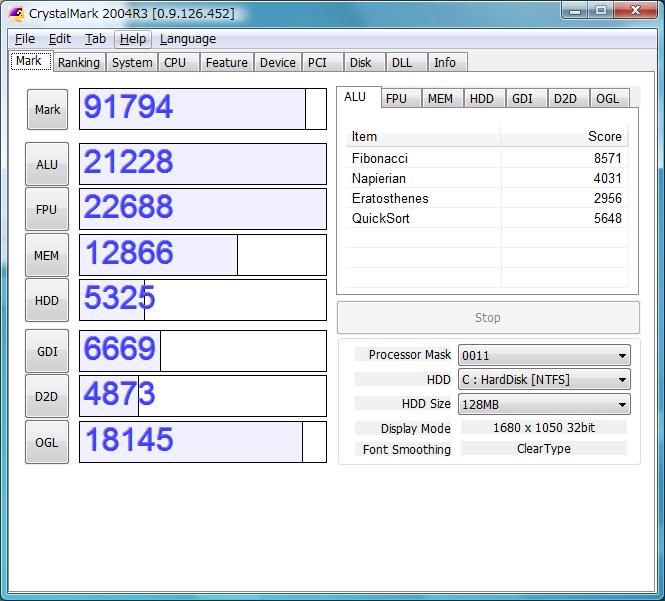Click the CrystalMark app icon in title bar
Viewport: 665px width, 601px height.
click(x=17, y=14)
